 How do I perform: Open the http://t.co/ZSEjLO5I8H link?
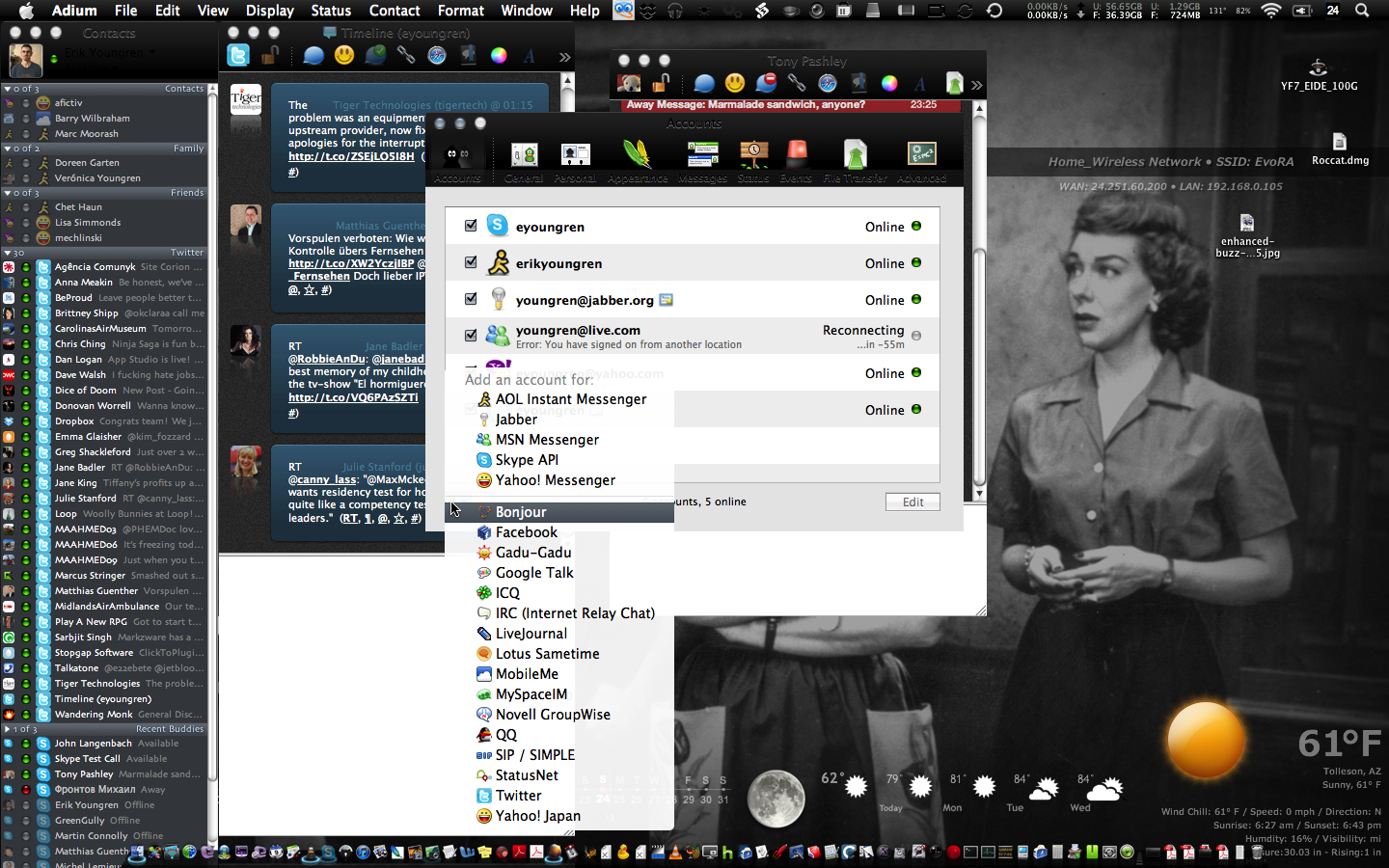(351, 156)
